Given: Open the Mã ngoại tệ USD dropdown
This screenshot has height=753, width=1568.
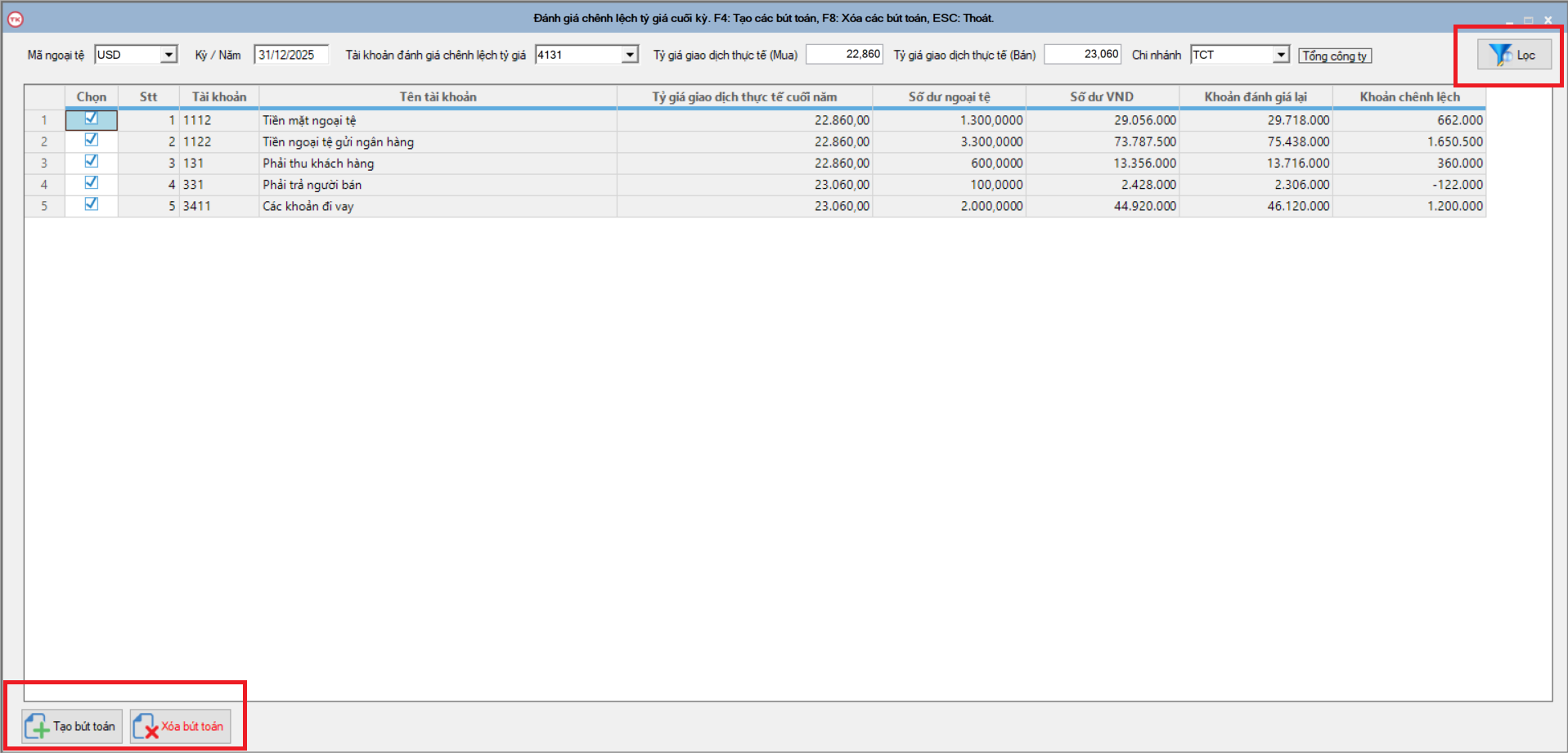Looking at the screenshot, I should tap(168, 55).
